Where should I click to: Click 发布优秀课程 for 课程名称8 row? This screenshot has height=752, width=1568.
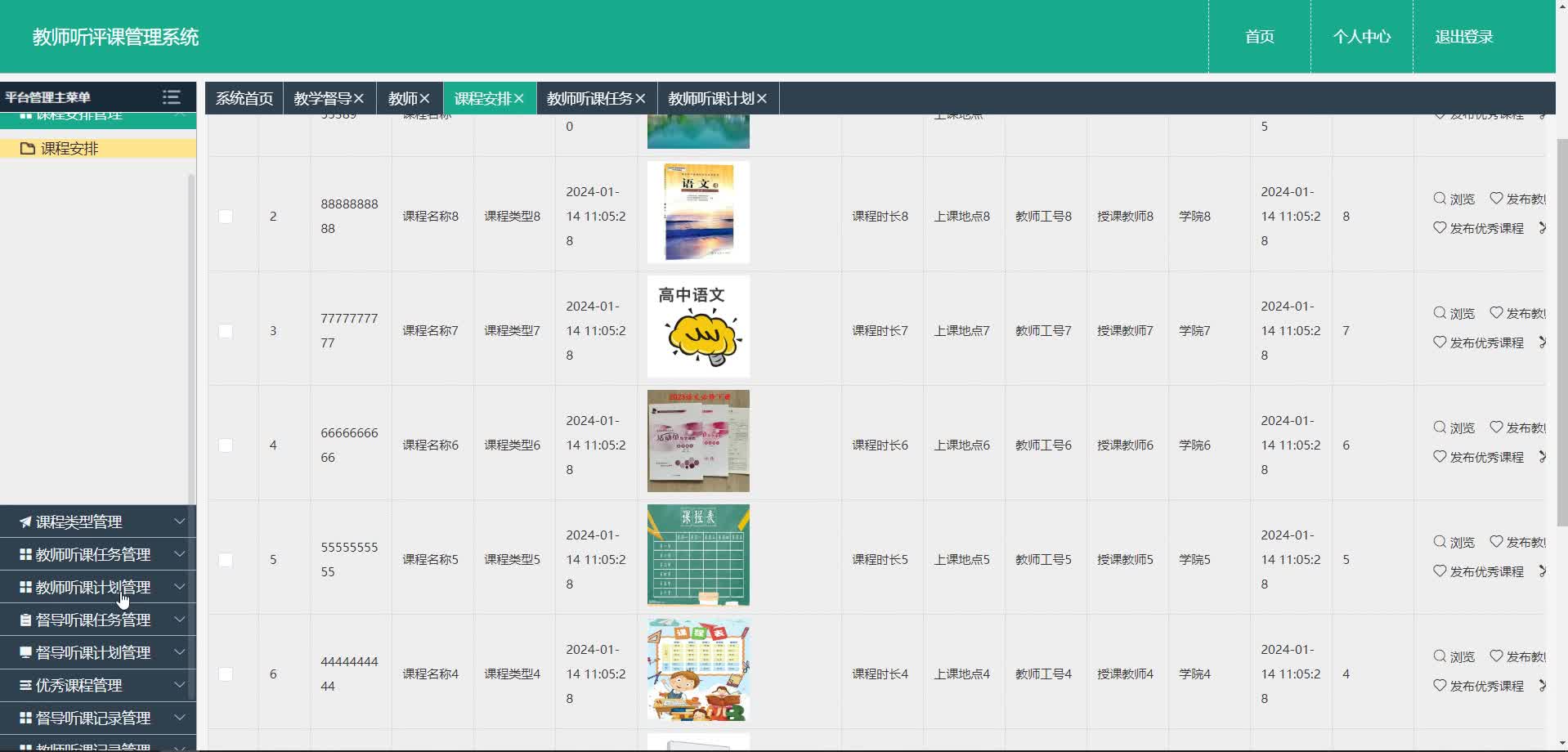click(x=1478, y=228)
